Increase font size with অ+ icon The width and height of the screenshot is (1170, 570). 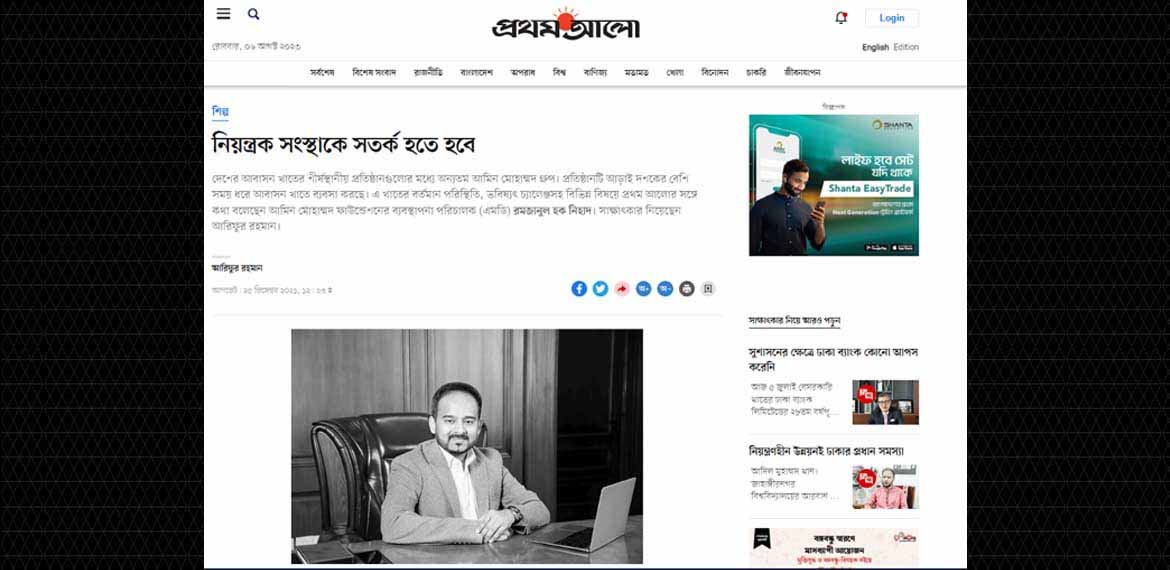[643, 289]
